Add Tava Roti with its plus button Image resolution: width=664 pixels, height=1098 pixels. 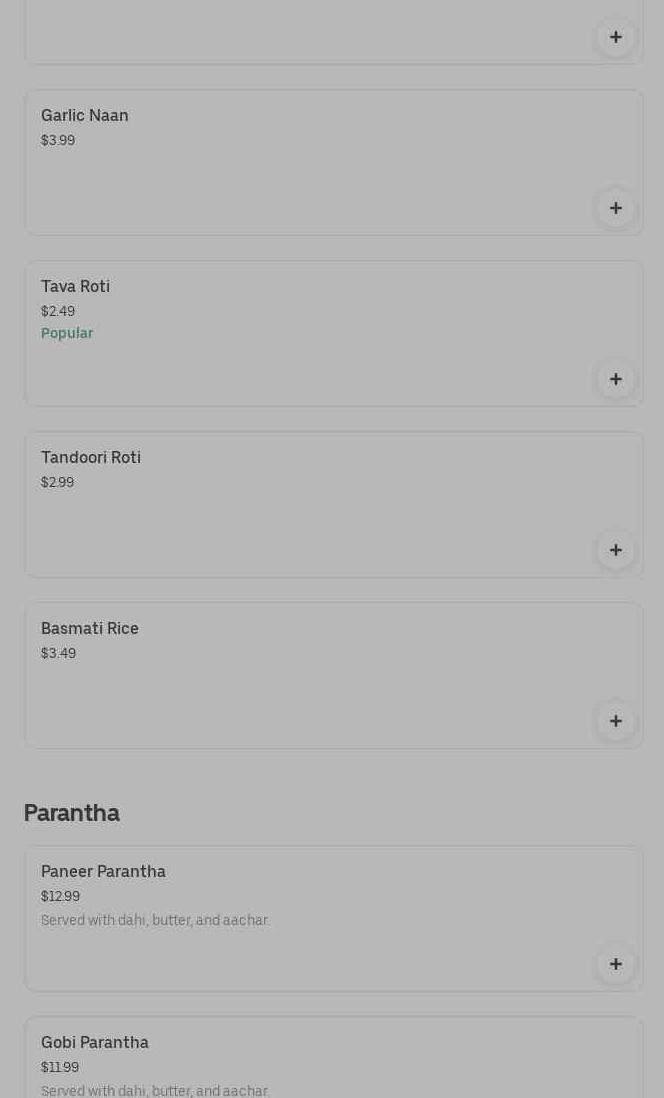(616, 379)
